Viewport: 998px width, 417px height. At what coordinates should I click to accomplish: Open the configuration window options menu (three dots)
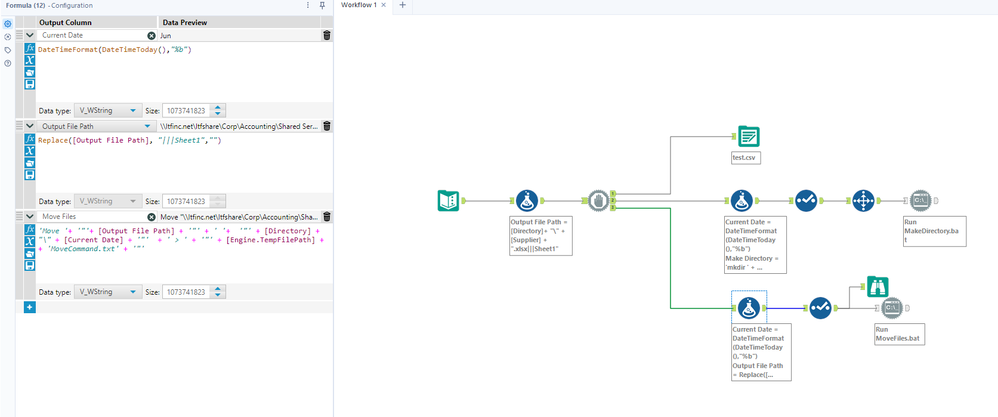tap(308, 5)
